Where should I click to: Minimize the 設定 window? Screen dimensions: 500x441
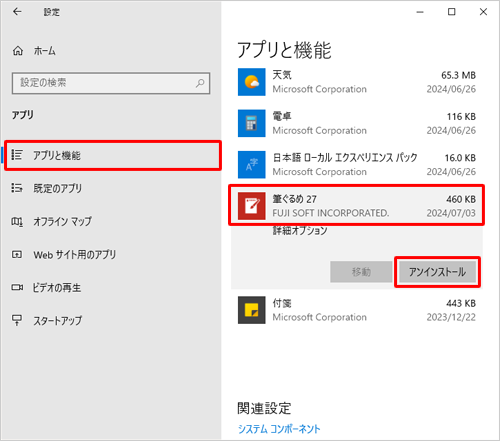[420, 12]
